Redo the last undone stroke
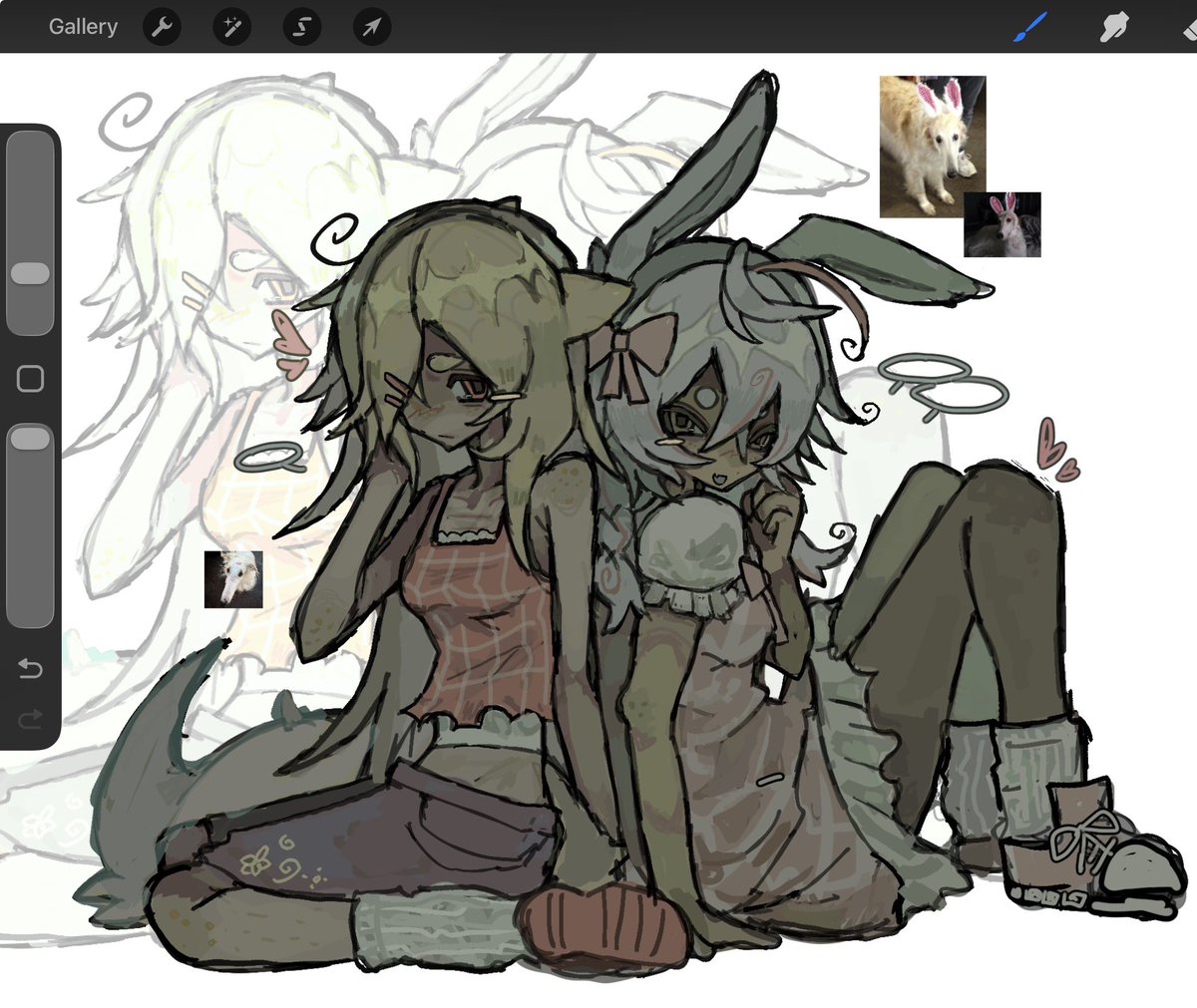This screenshot has height=1008, width=1197. [x=30, y=718]
